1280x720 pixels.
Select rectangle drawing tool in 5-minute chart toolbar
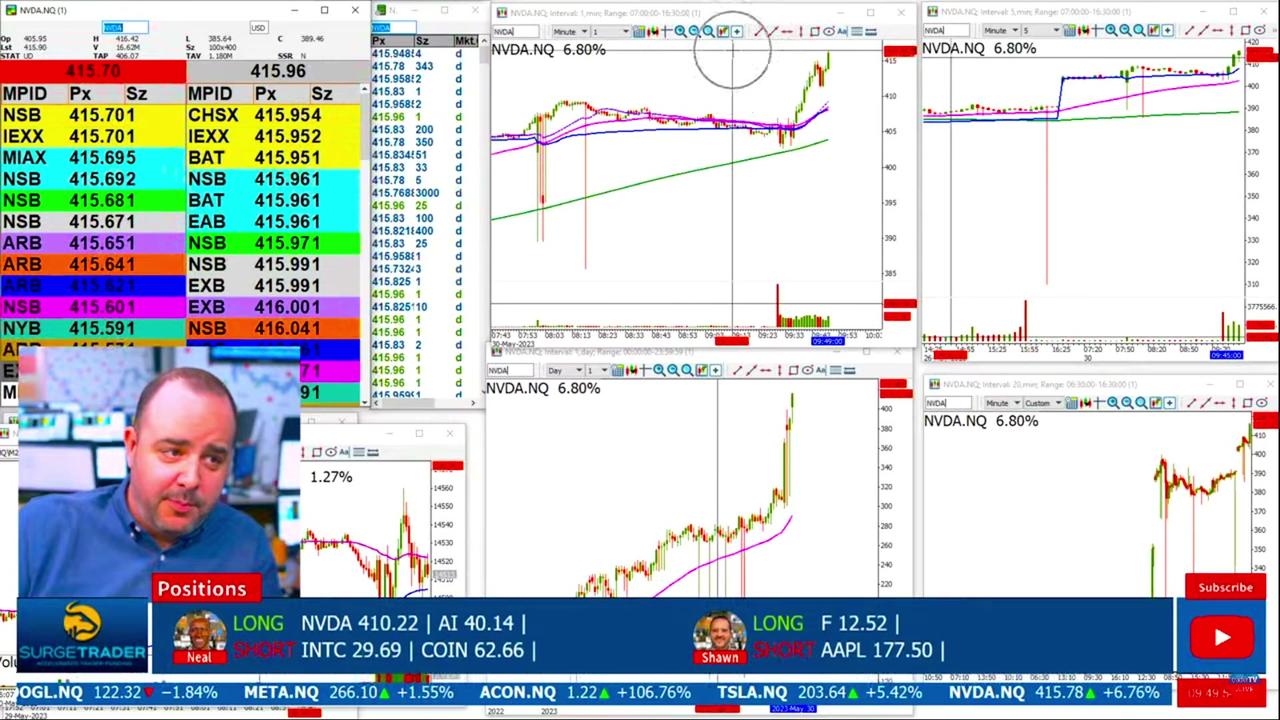coord(1245,31)
